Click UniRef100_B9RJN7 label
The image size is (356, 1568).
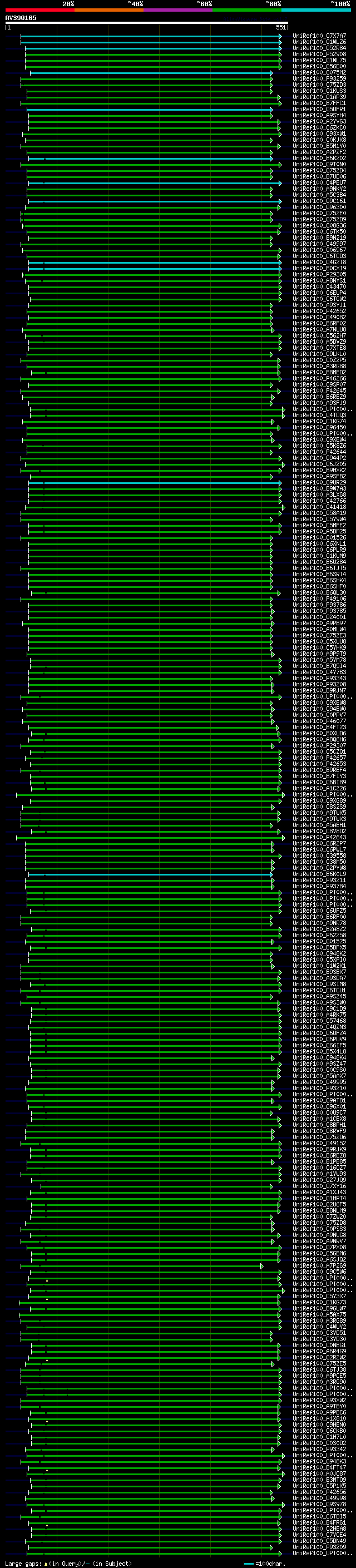(319, 690)
